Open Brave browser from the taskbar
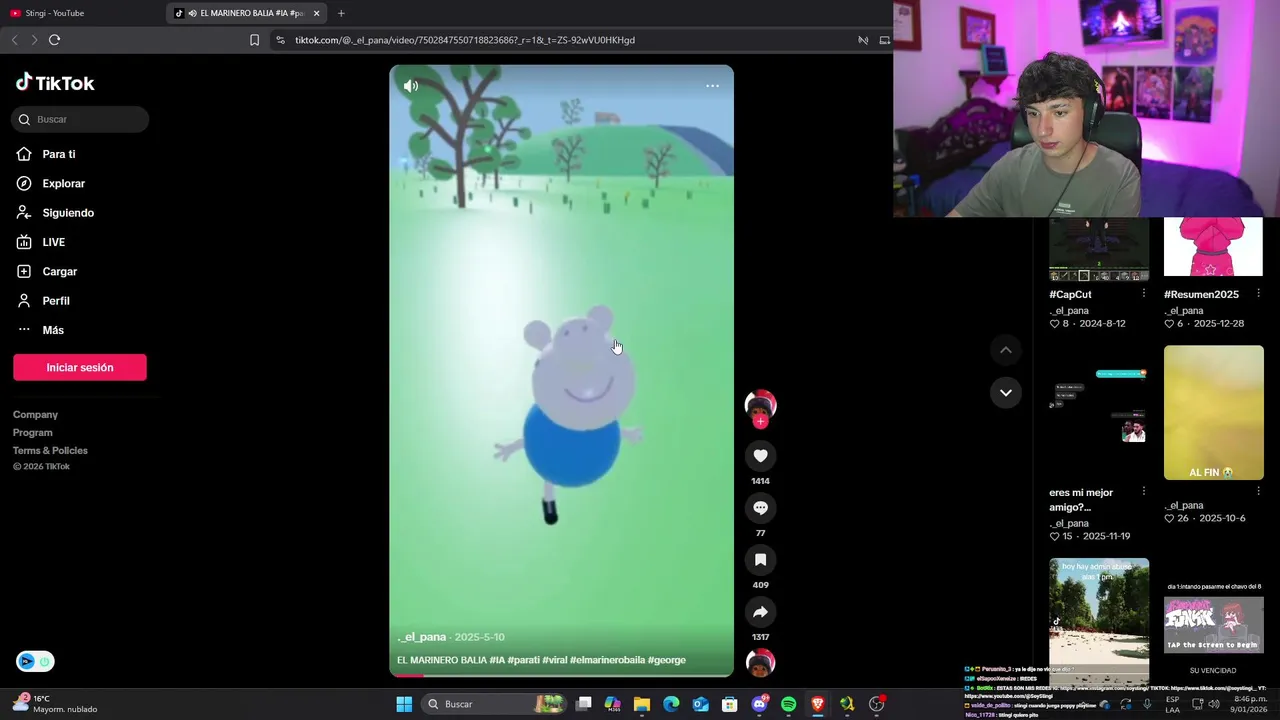Screen dimensions: 1280x720 (x=818, y=704)
